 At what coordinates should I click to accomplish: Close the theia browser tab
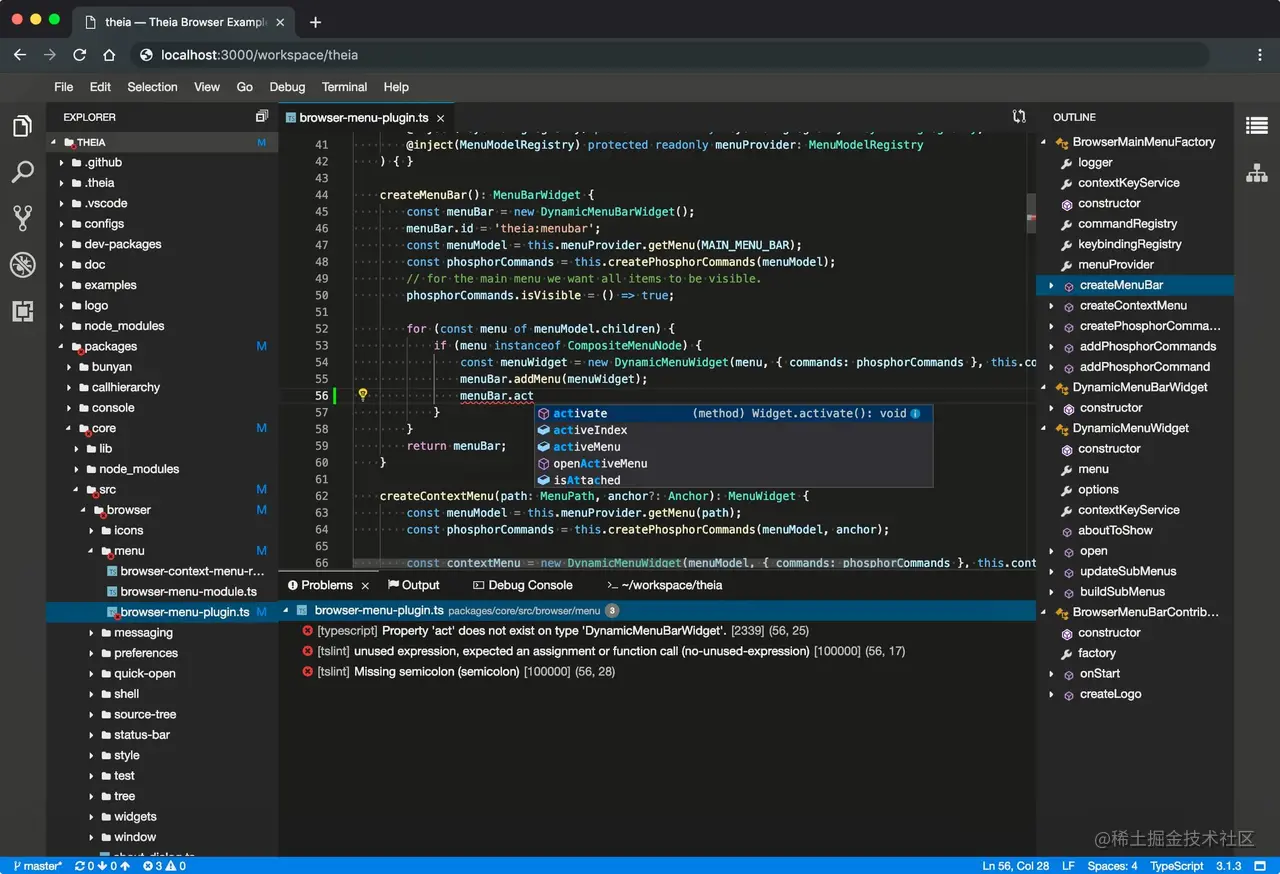[282, 22]
